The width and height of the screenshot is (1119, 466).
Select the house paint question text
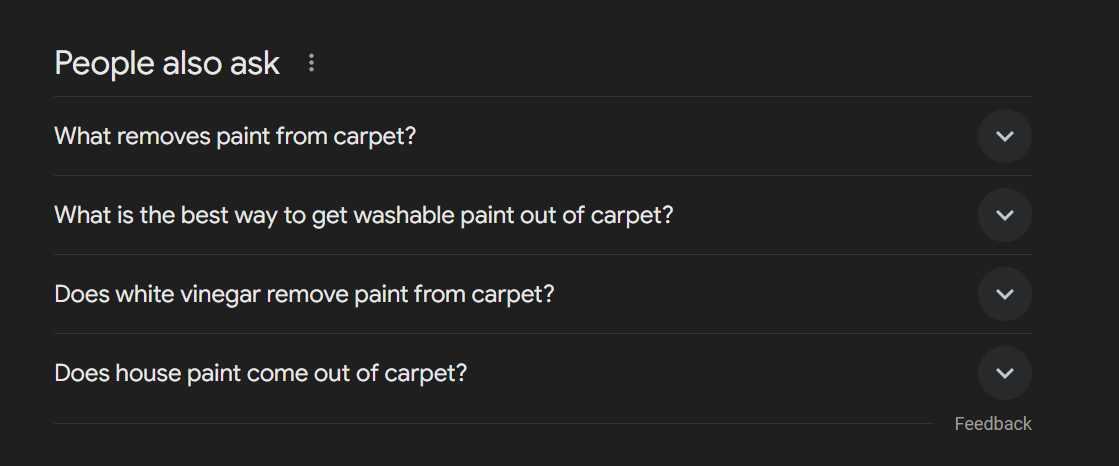coord(261,373)
